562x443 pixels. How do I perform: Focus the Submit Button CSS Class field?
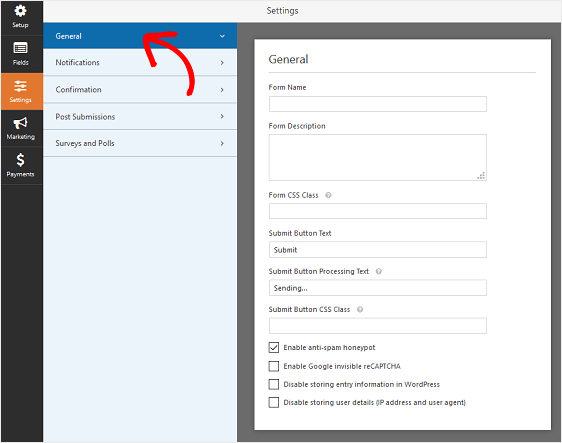[378, 326]
